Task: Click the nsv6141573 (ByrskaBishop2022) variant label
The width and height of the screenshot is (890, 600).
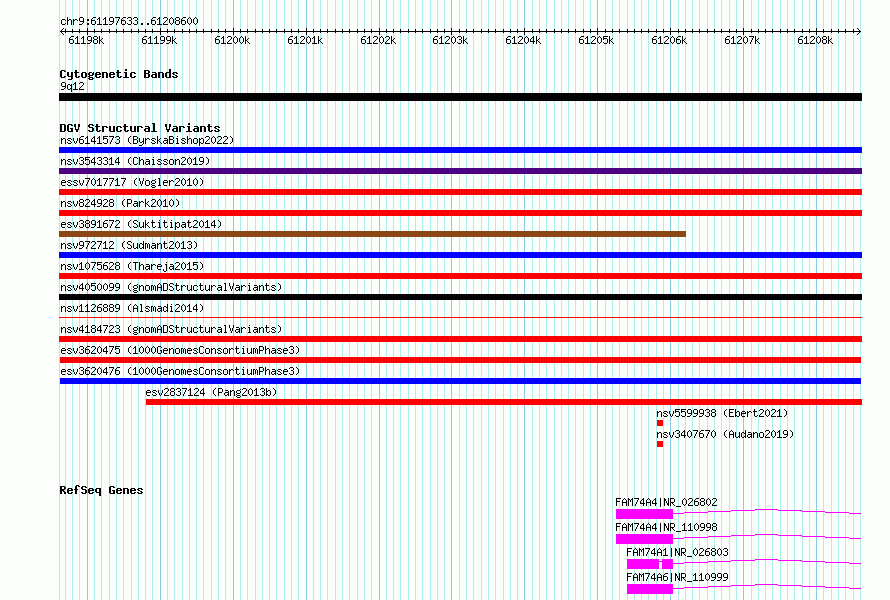Action: 147,140
